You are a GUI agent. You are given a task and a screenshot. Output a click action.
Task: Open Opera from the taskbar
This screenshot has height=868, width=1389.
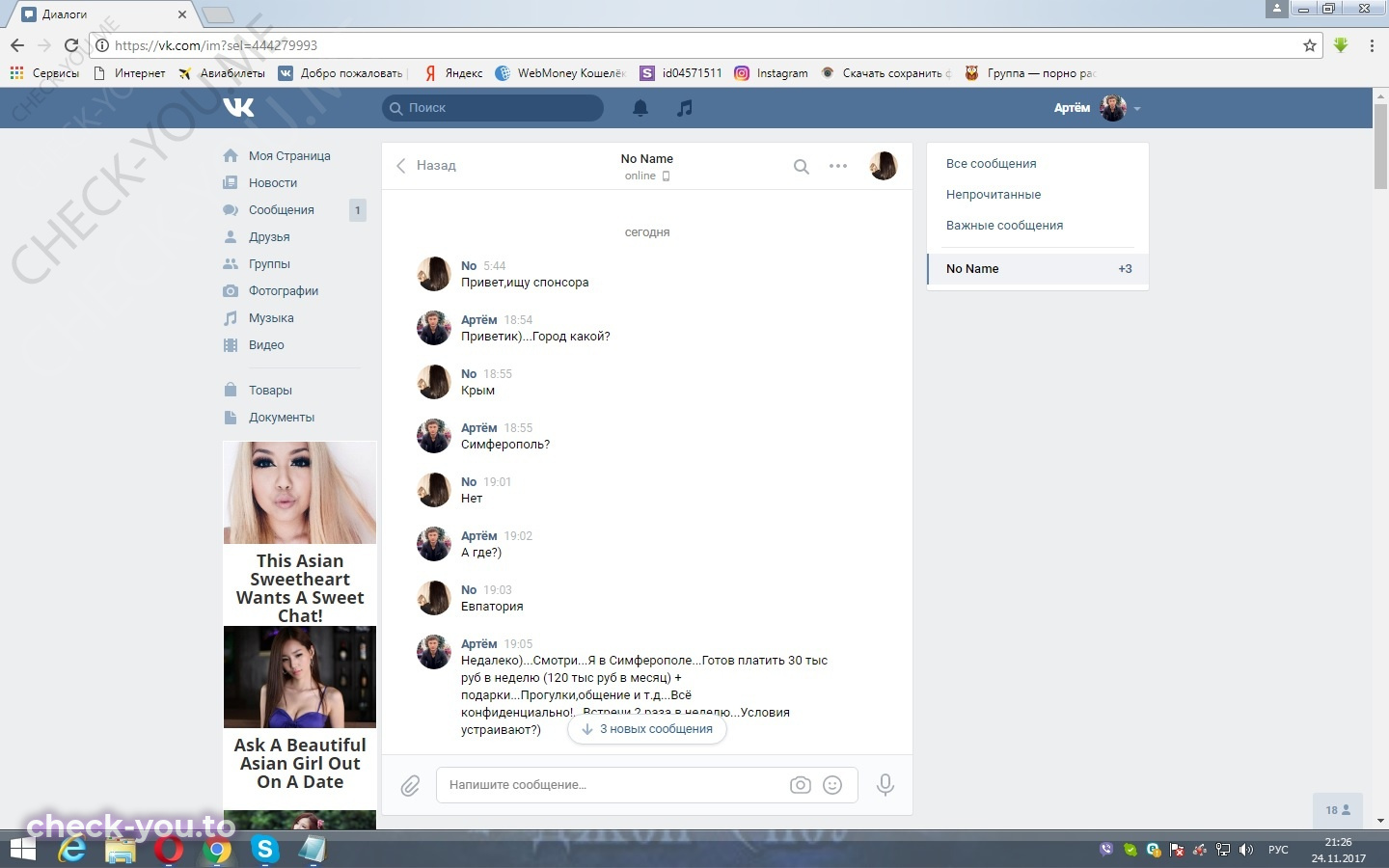coord(168,850)
